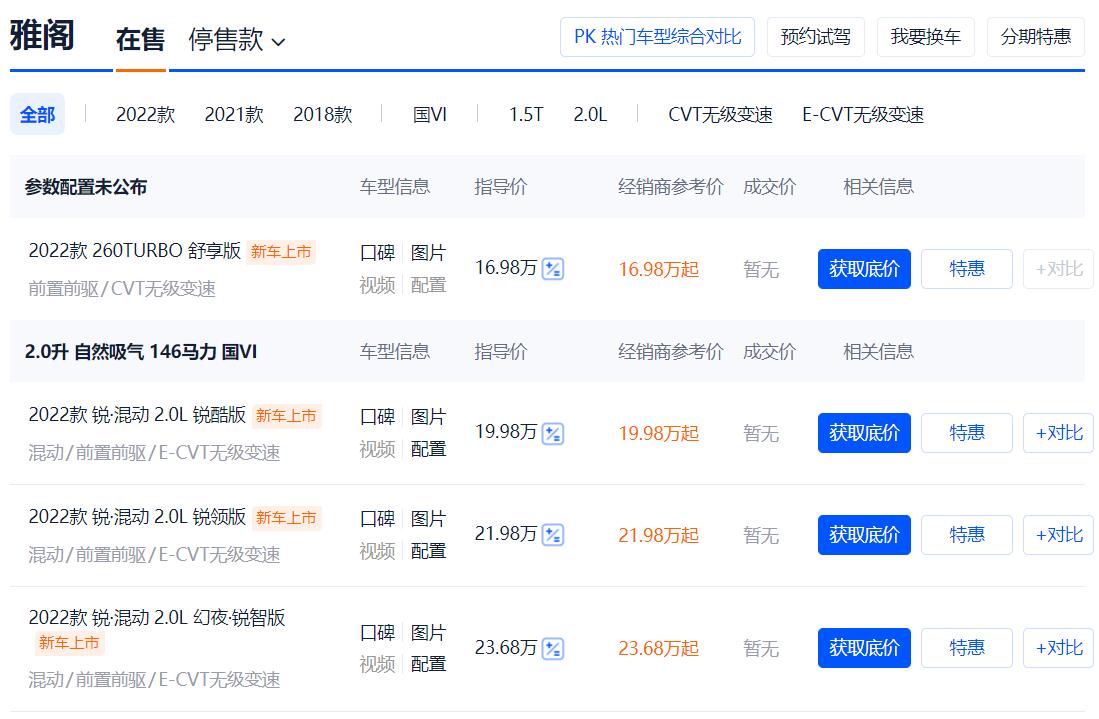Click the 预约试驾 button

[816, 37]
